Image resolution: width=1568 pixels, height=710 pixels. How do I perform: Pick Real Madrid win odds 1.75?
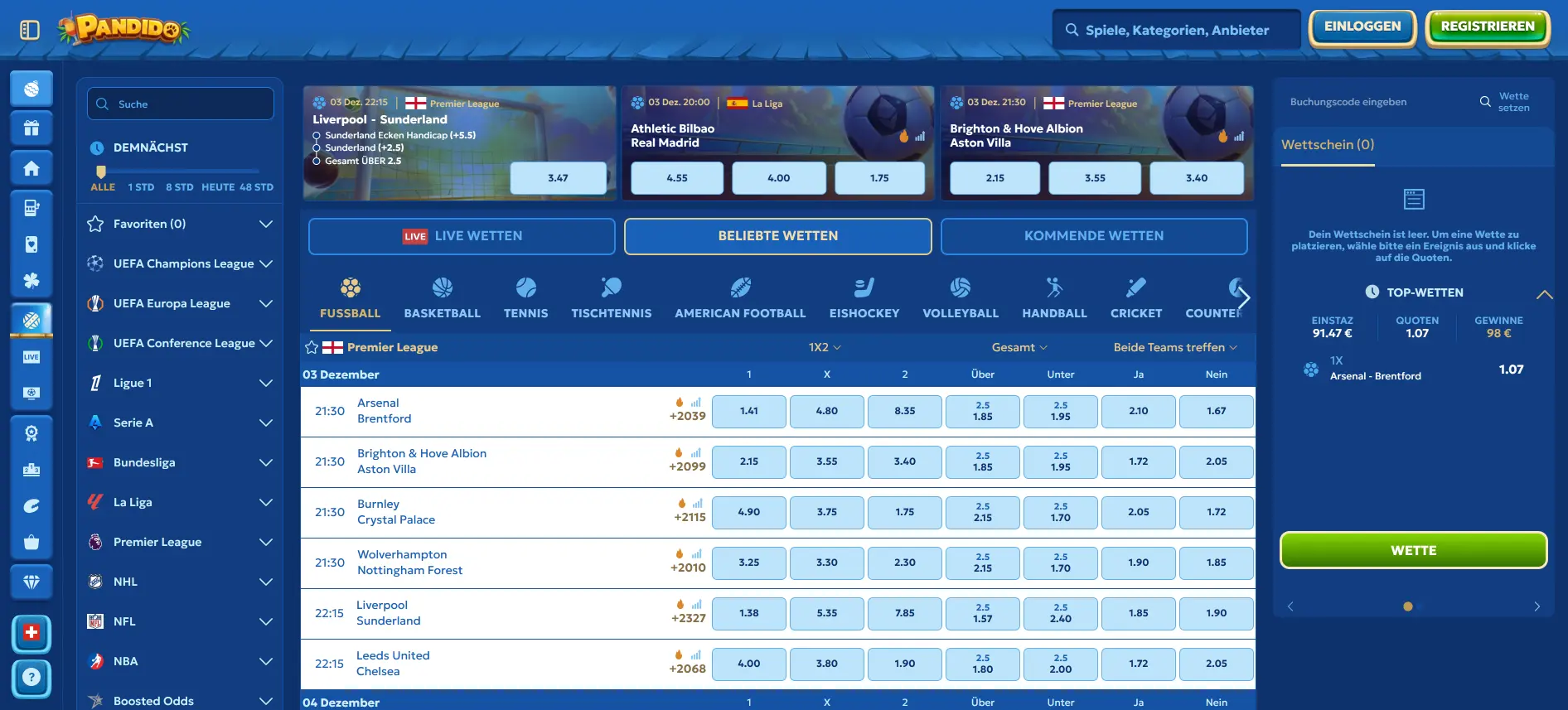[879, 178]
